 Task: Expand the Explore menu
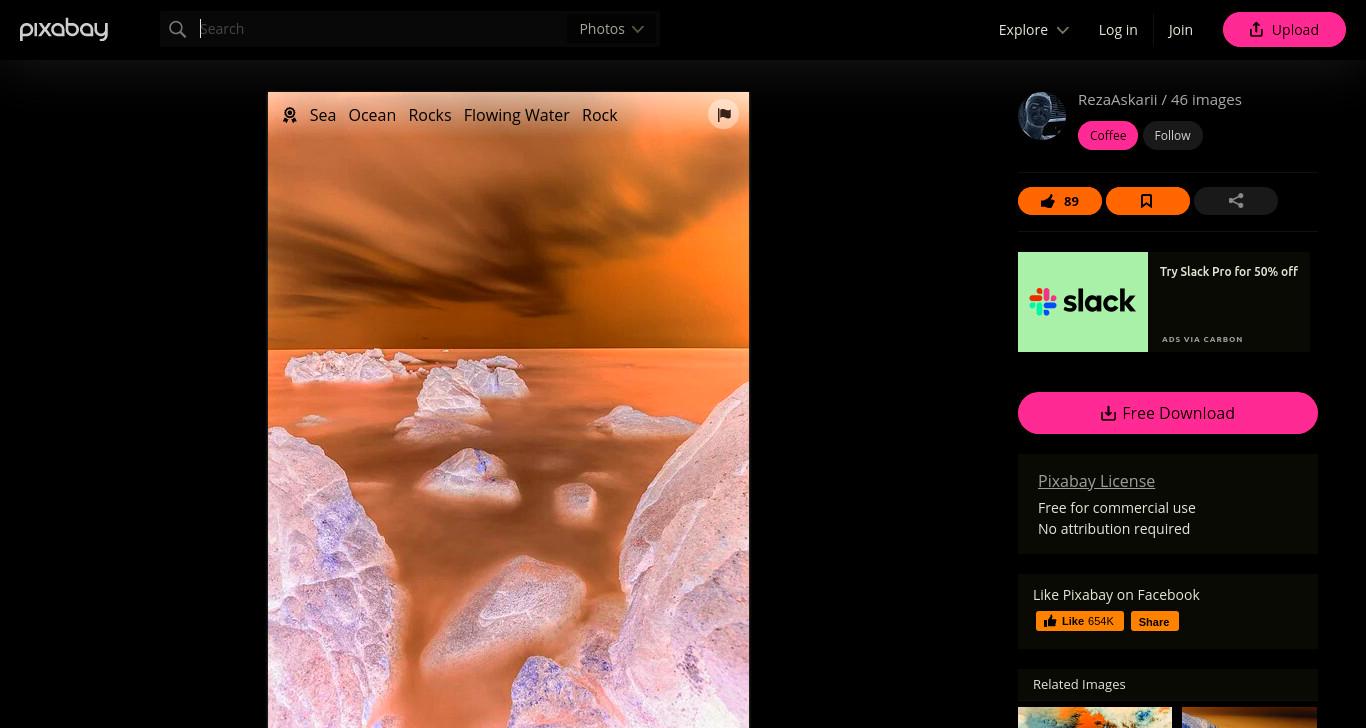[1034, 30]
